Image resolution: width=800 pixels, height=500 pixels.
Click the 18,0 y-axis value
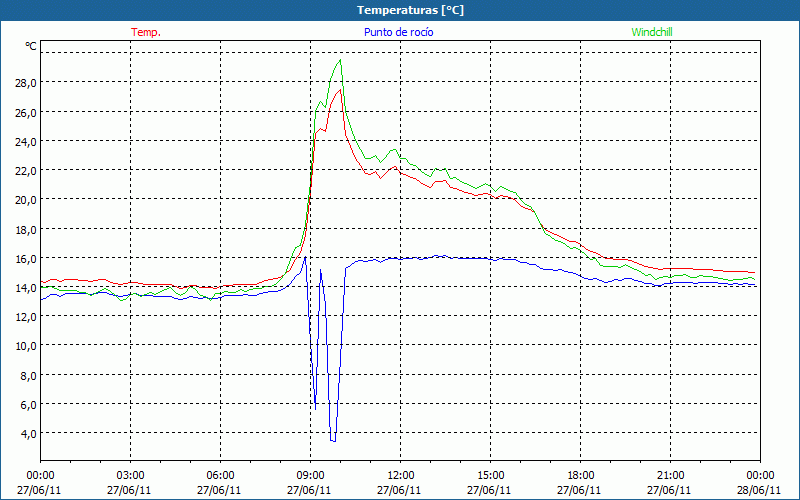click(x=26, y=230)
